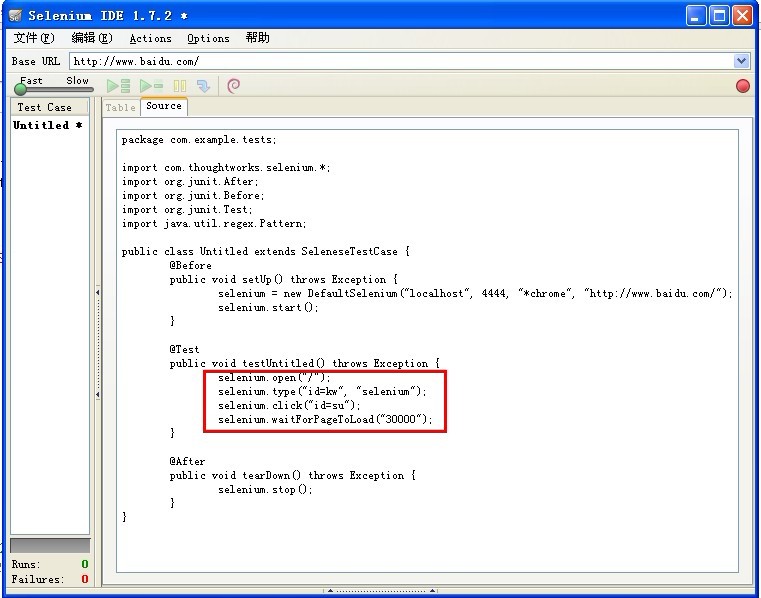The image size is (761, 598).
Task: Expand the Base URL dropdown arrow
Action: [741, 61]
